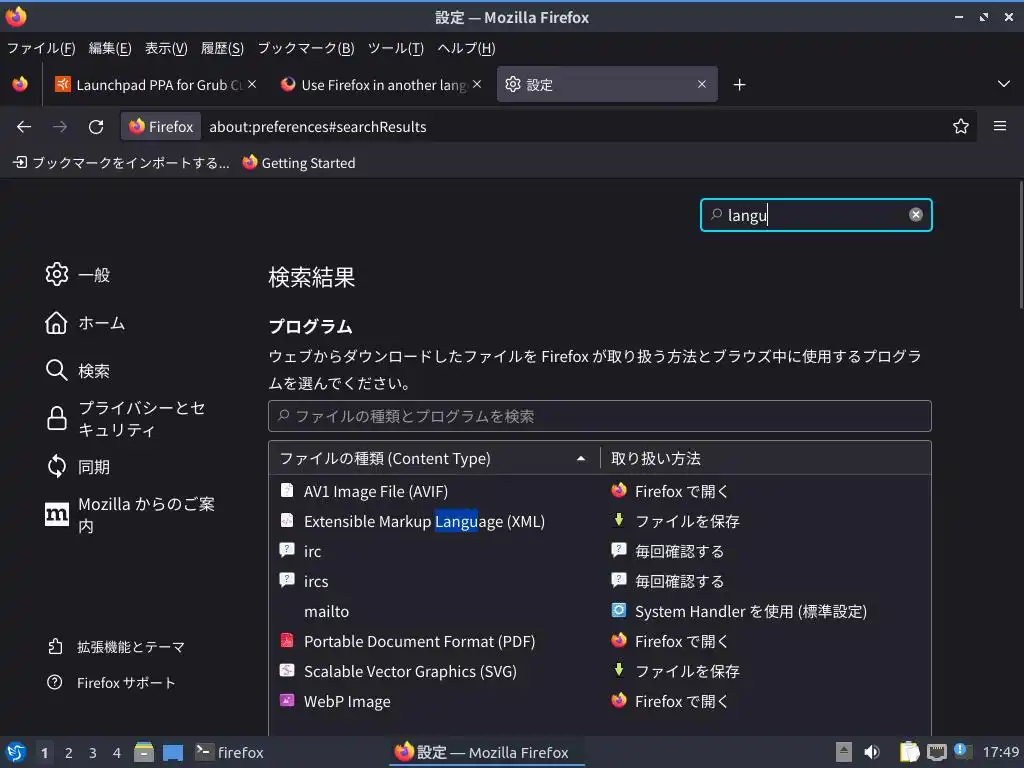1024x768 pixels.
Task: Go back using the back arrow
Action: tap(24, 127)
